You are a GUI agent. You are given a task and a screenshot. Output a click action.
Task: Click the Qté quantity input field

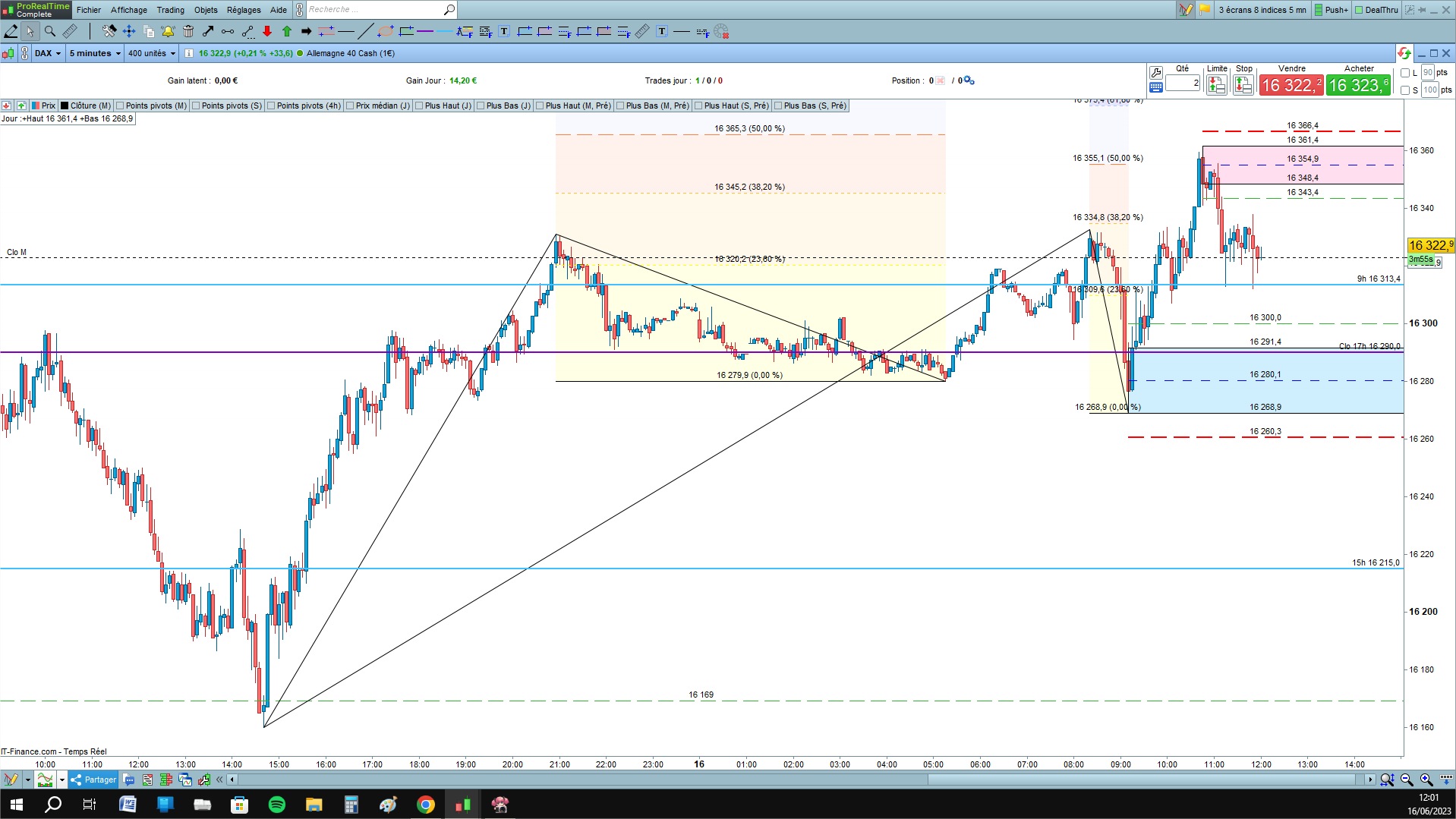(x=1183, y=83)
